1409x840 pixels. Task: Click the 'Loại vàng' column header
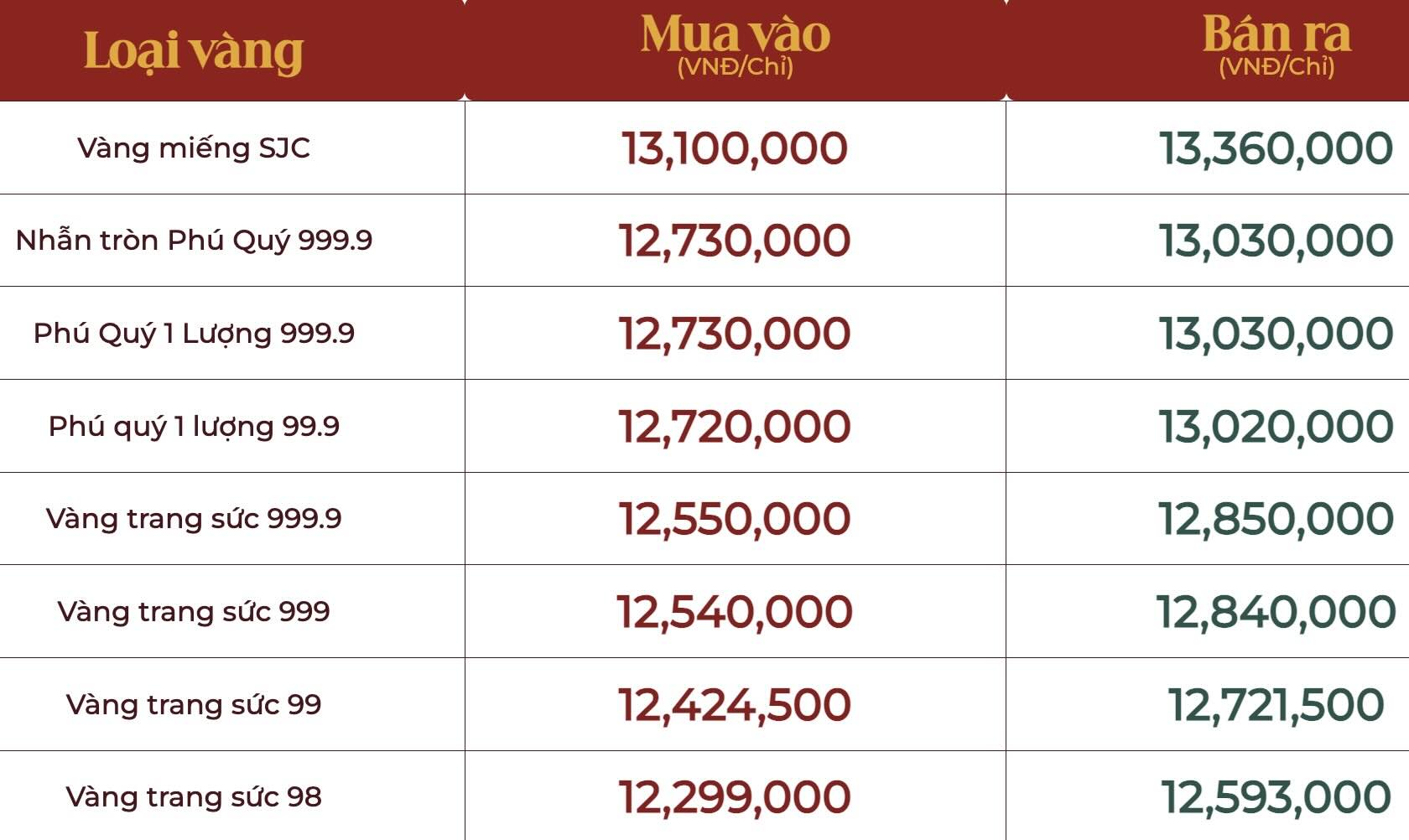pos(193,51)
